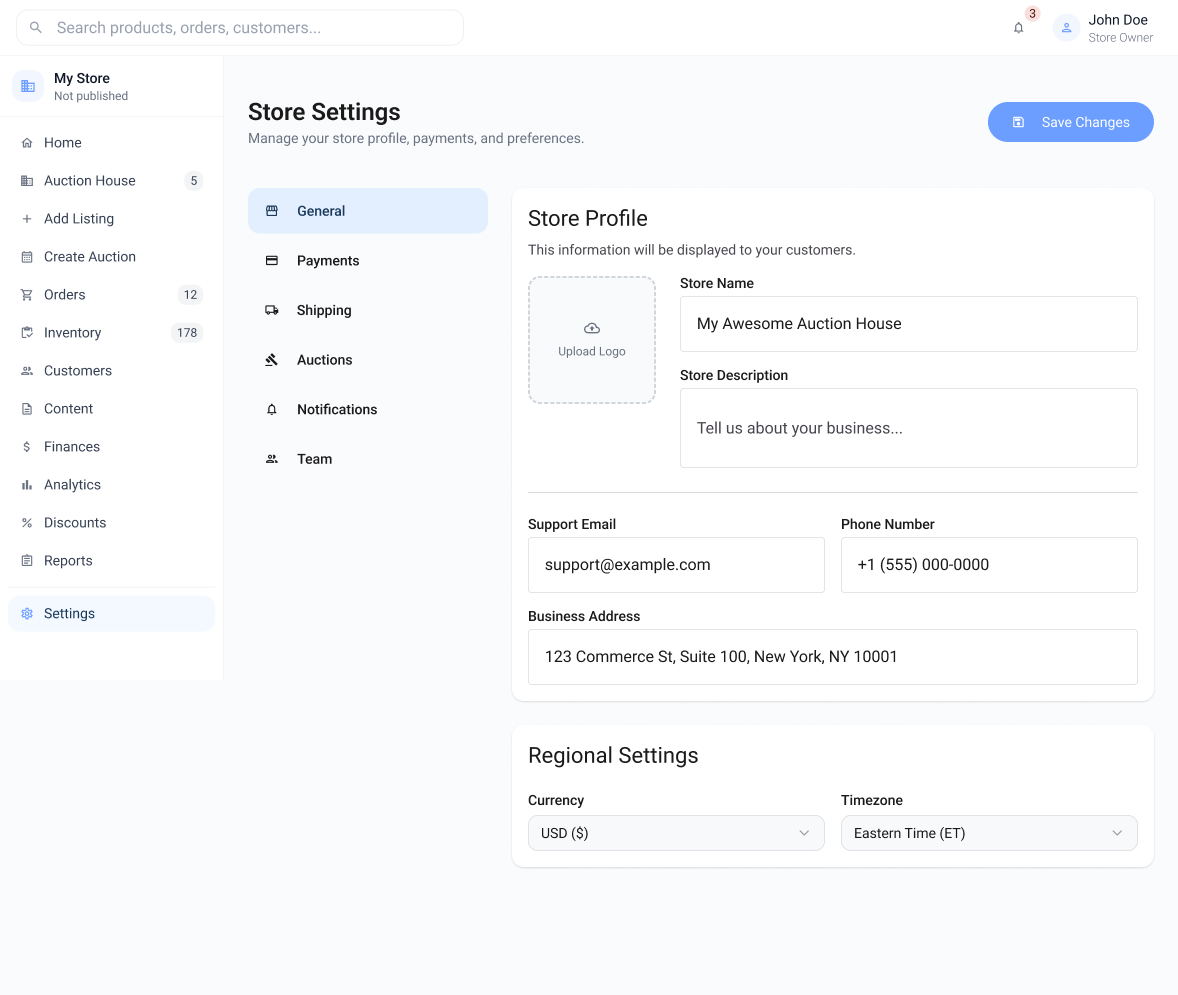Click the Settings gear icon
This screenshot has width=1178, height=995.
[x=27, y=614]
